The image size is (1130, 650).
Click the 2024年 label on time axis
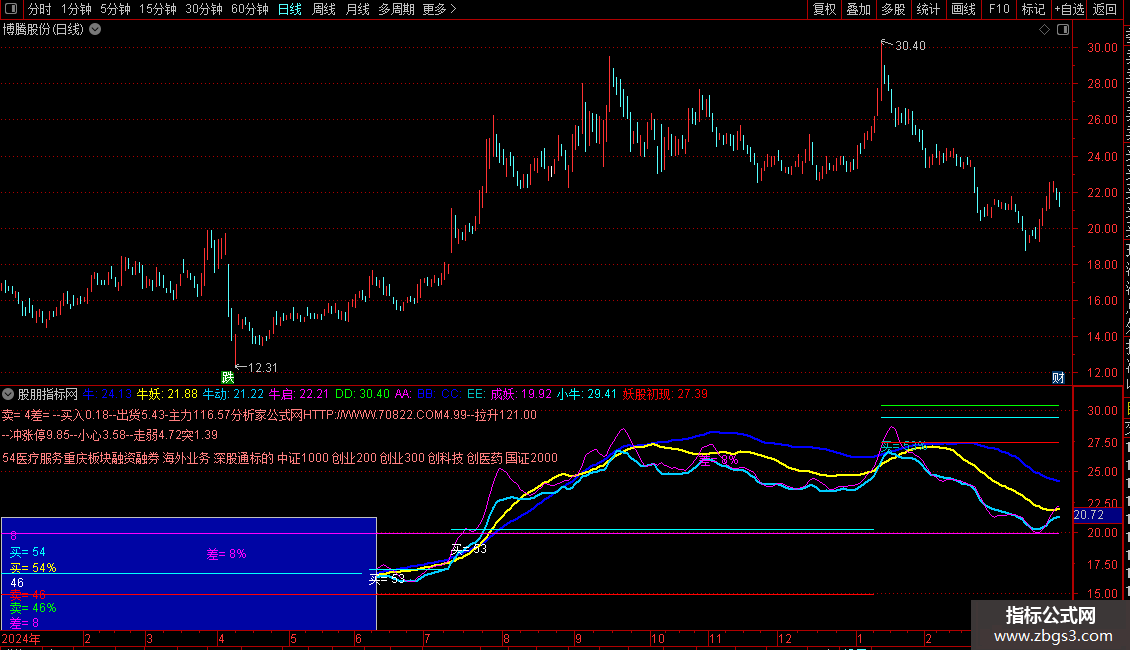pos(21,638)
